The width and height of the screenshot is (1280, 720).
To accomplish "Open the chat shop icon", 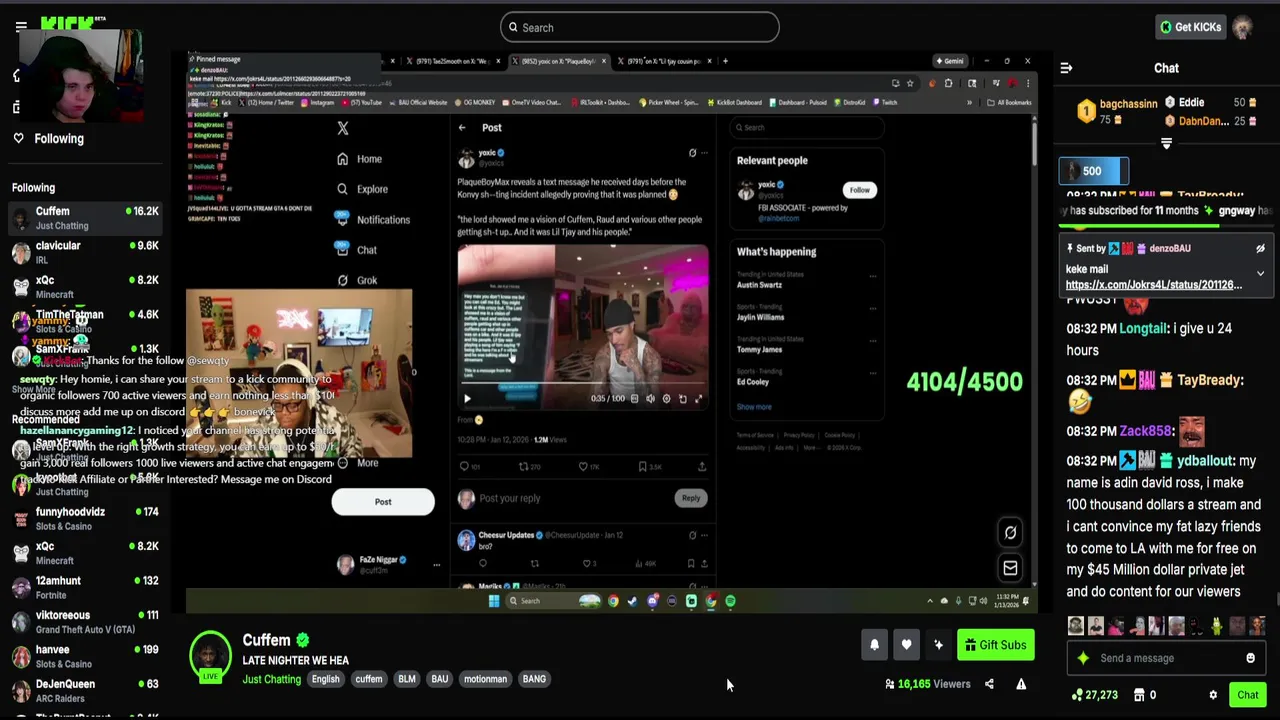I will coord(1139,695).
